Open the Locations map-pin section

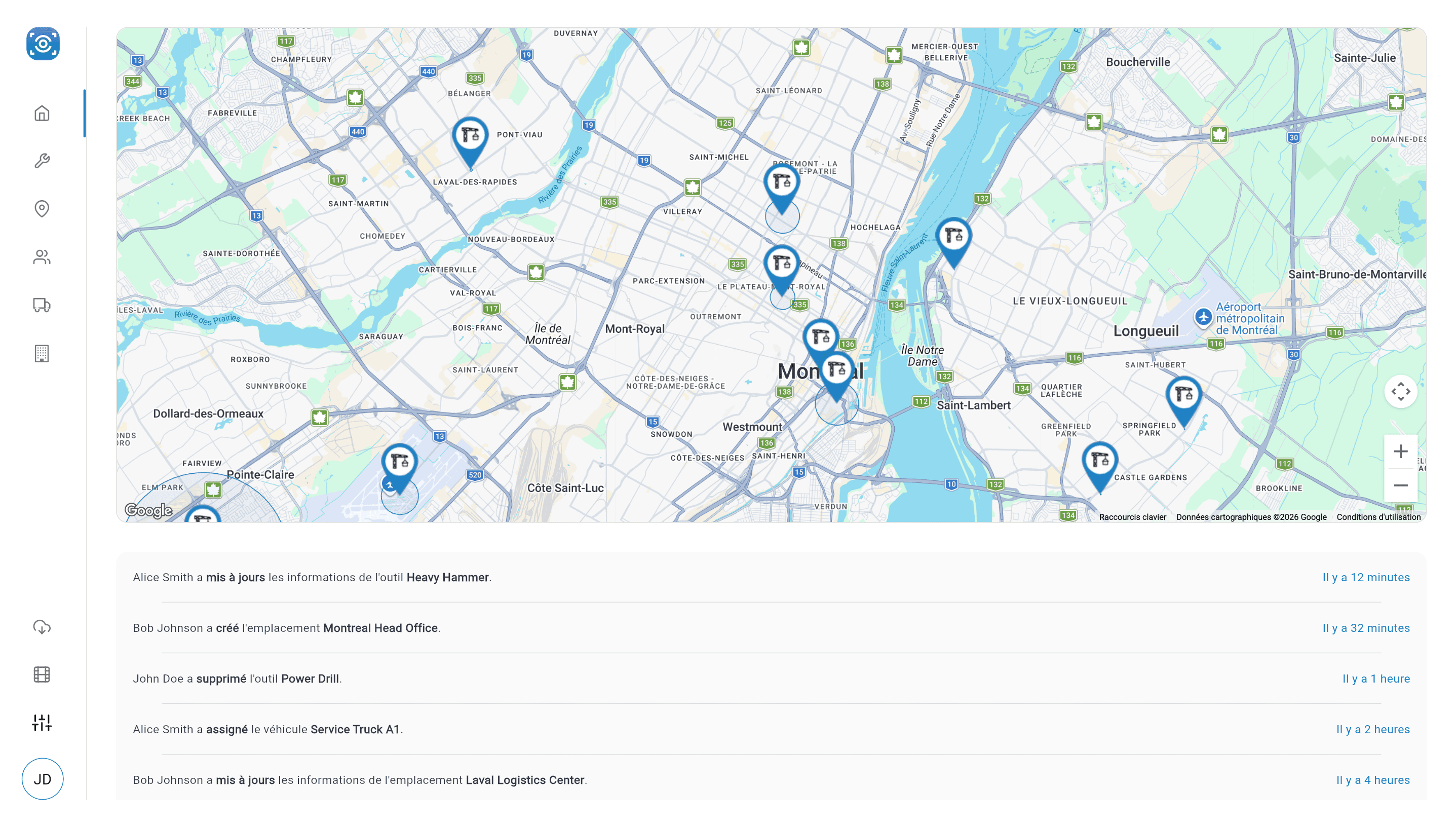click(42, 208)
